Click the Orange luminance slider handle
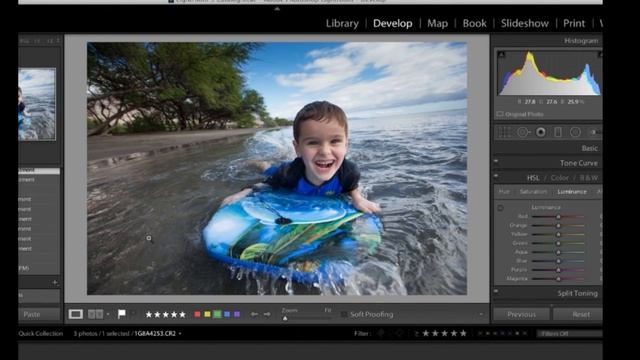 tap(558, 226)
